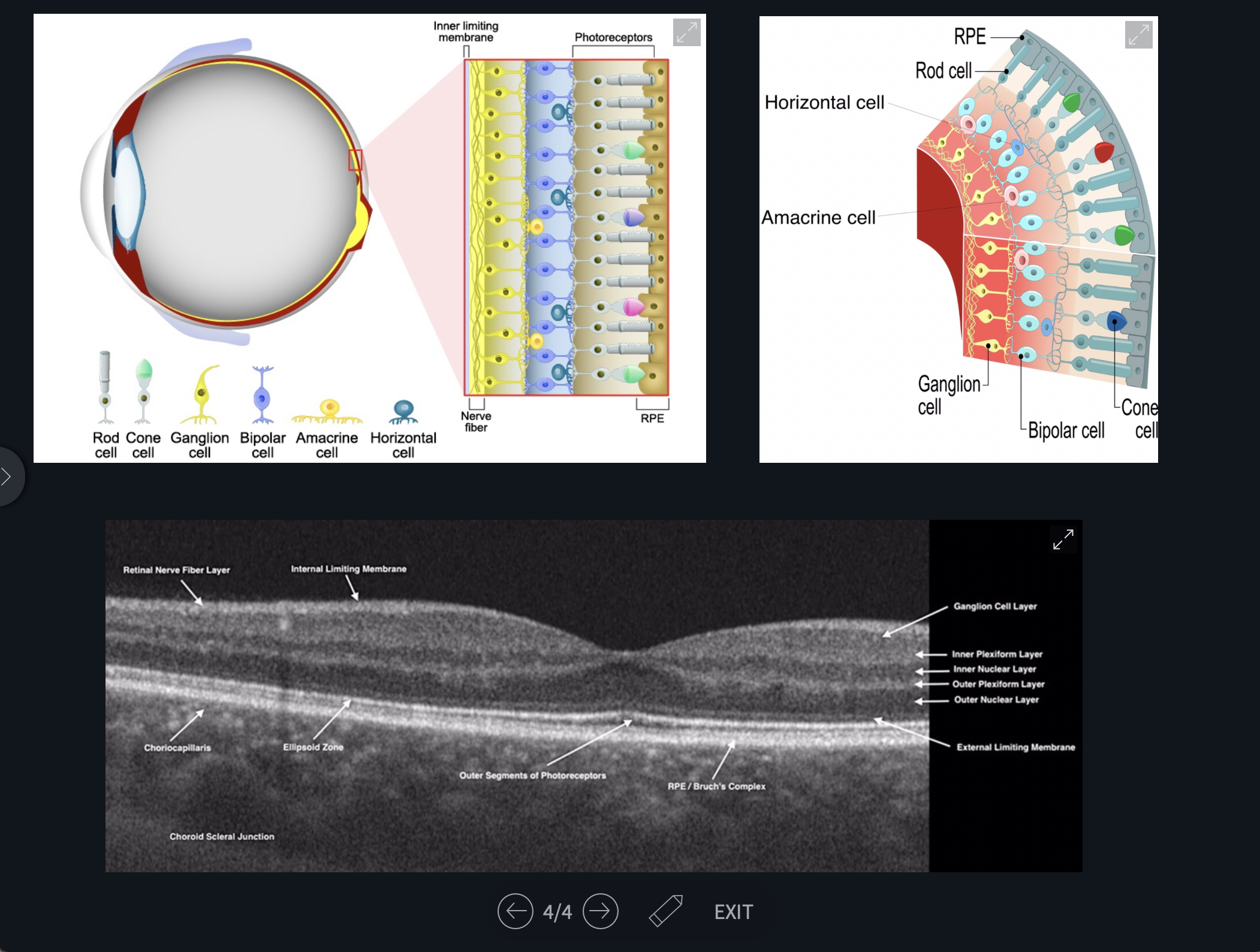
Task: Go to the previous slide arrow
Action: (515, 911)
